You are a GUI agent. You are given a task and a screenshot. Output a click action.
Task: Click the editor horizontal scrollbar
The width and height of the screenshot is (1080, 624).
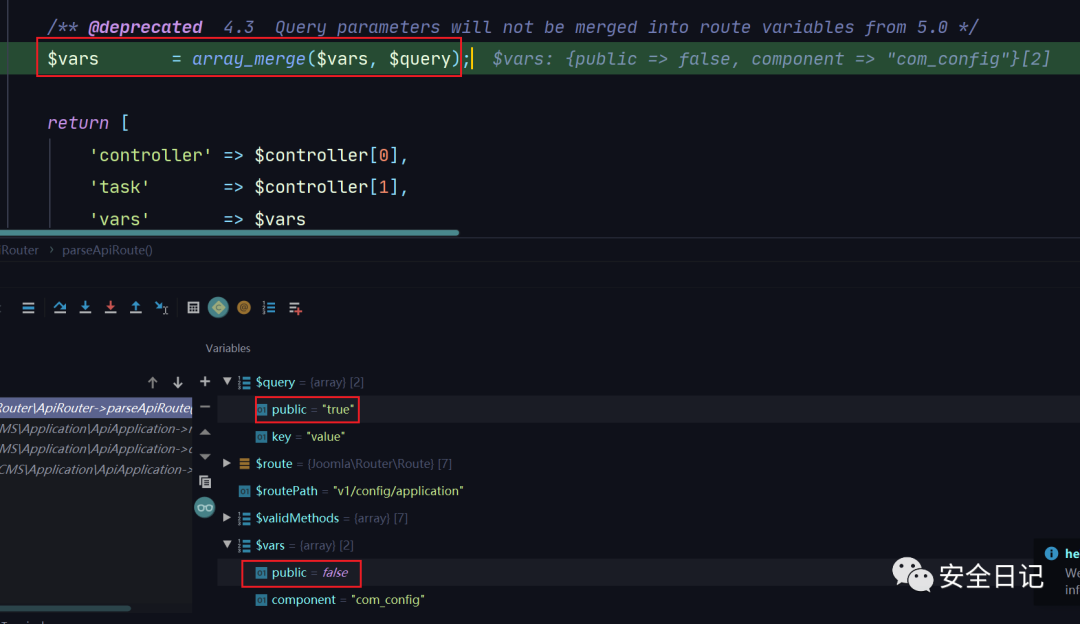(230, 233)
